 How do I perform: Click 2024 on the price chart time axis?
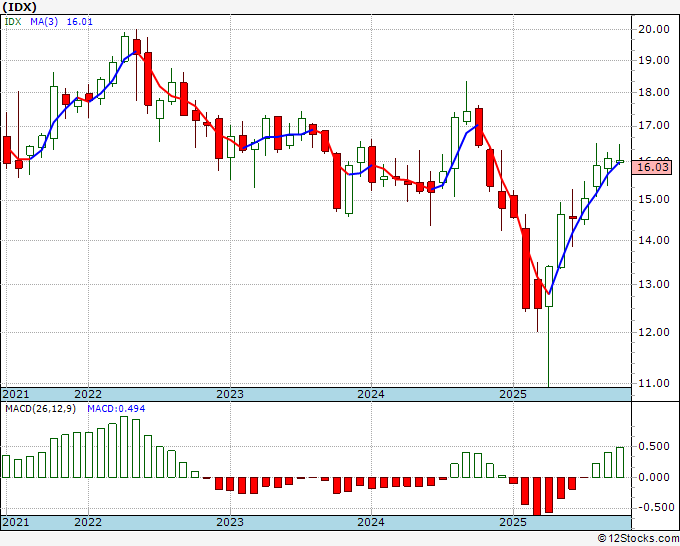tap(371, 394)
